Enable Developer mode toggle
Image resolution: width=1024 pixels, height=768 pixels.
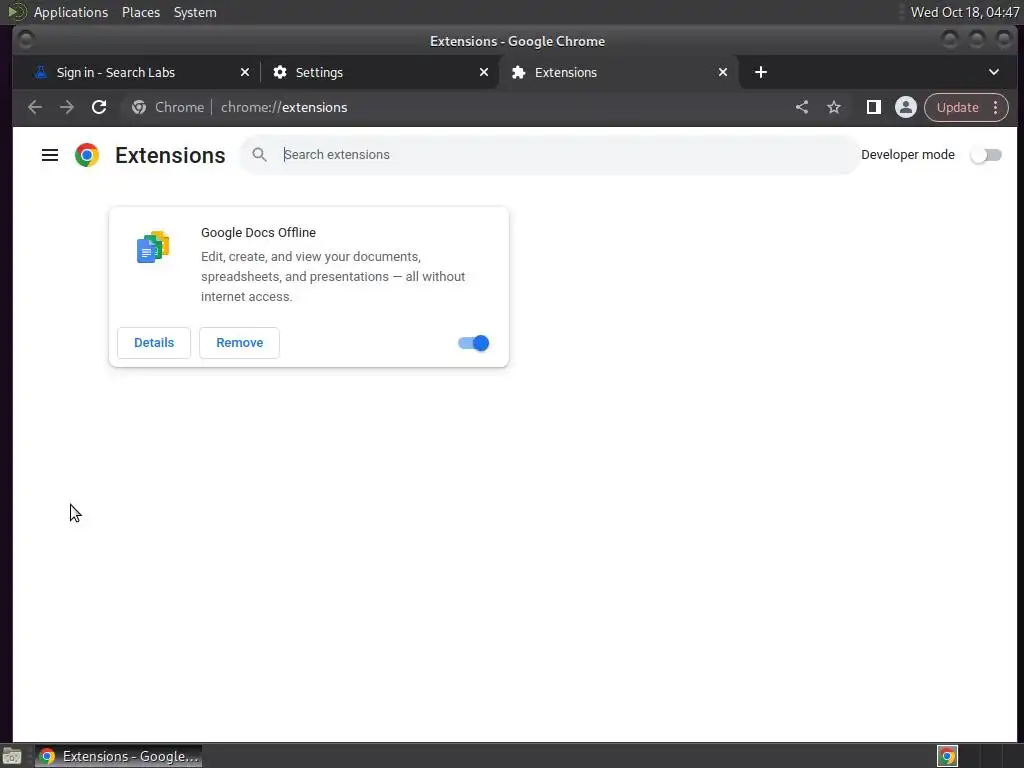click(x=986, y=155)
